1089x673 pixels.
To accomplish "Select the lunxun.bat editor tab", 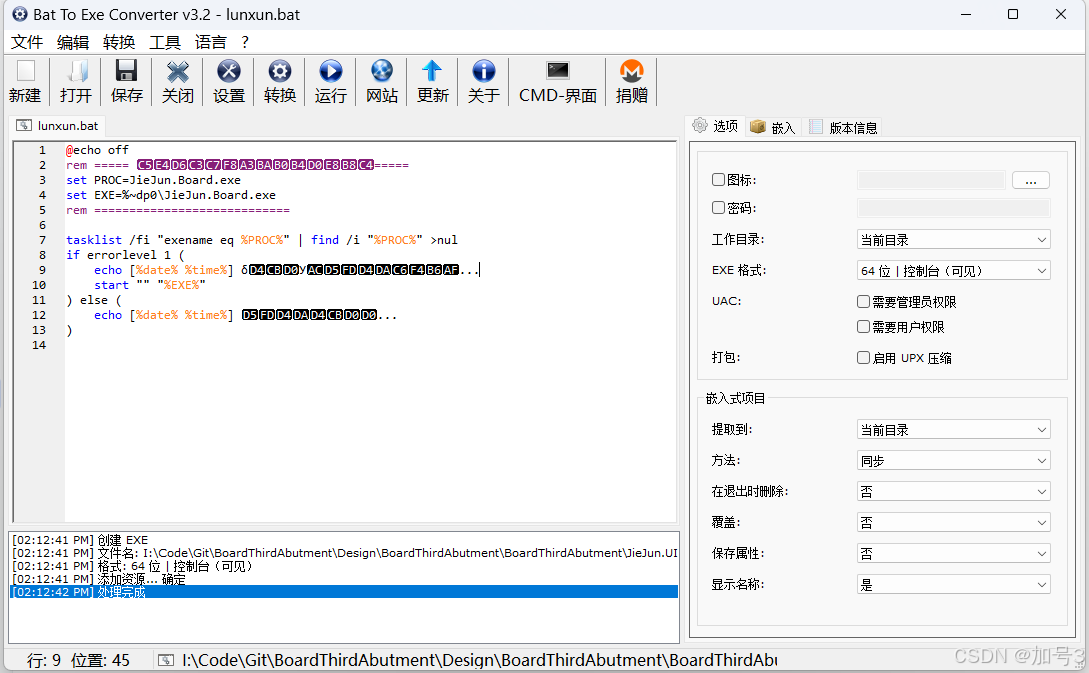I will [x=58, y=126].
